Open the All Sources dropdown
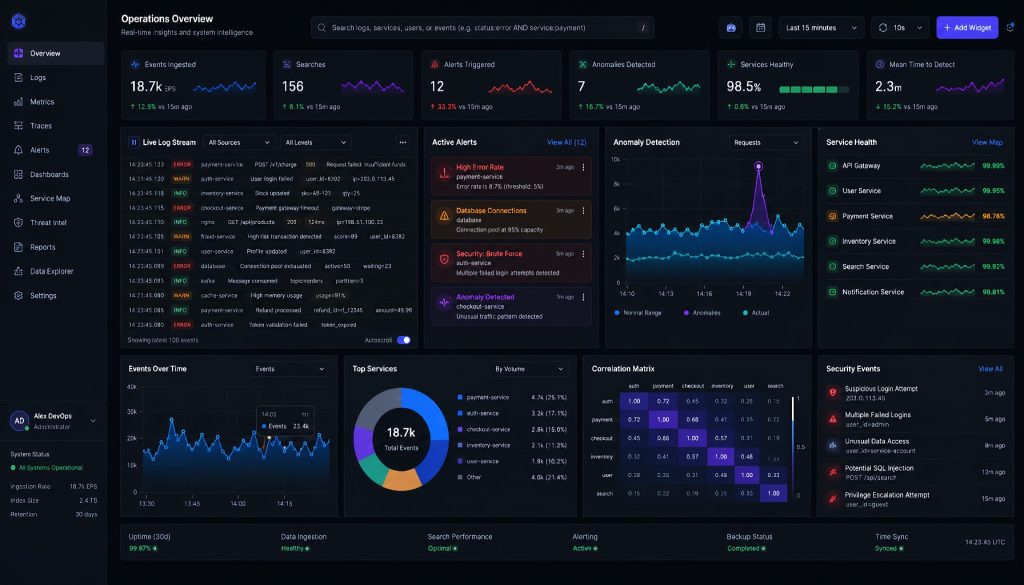 coord(238,142)
